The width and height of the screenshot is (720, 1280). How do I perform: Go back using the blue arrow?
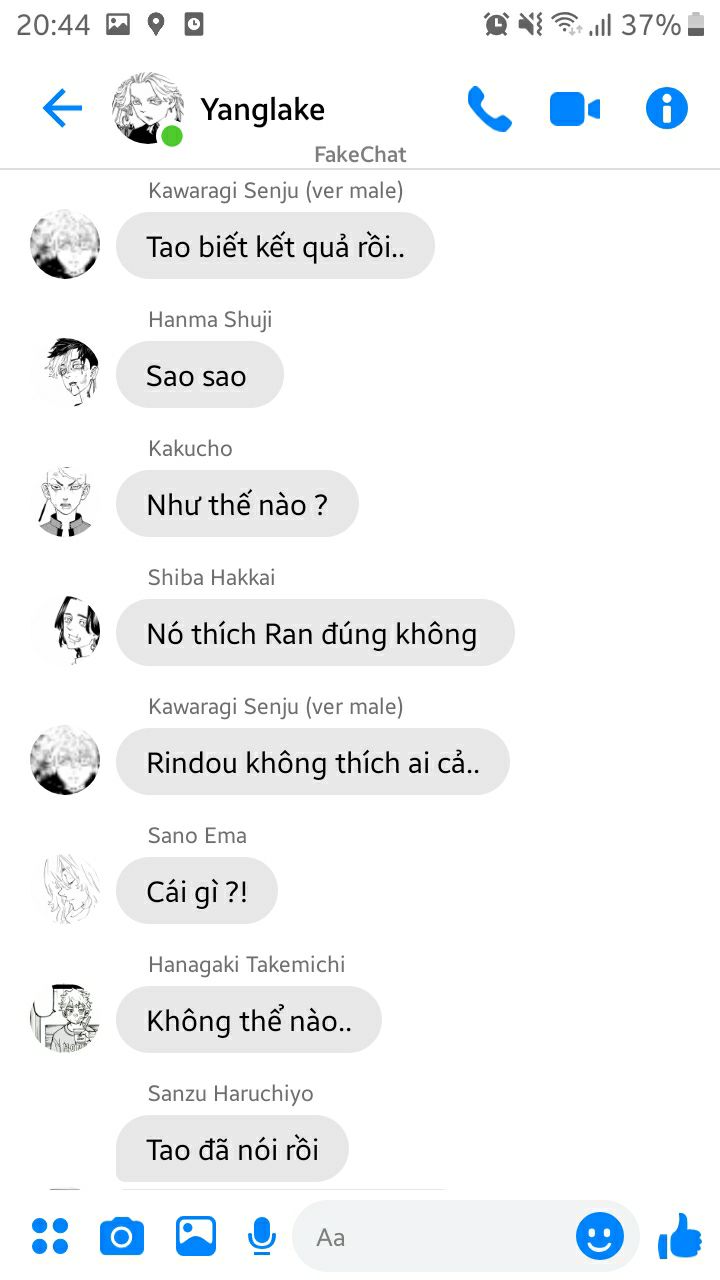coord(62,108)
